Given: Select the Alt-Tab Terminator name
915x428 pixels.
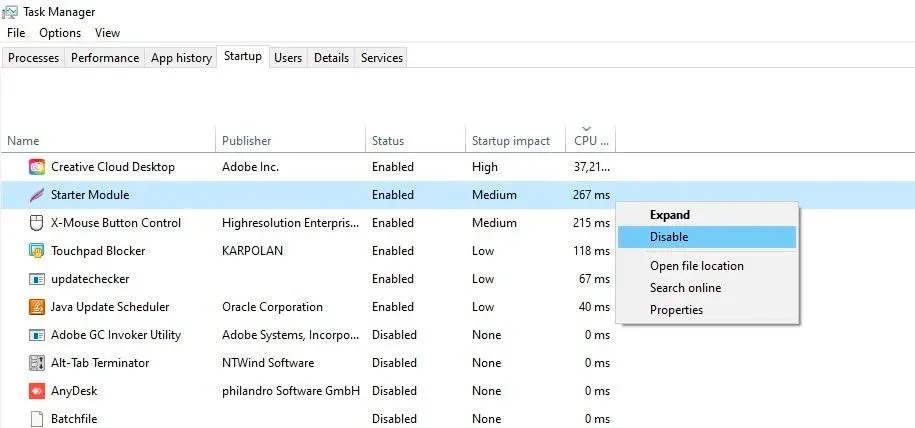Looking at the screenshot, I should (100, 363).
